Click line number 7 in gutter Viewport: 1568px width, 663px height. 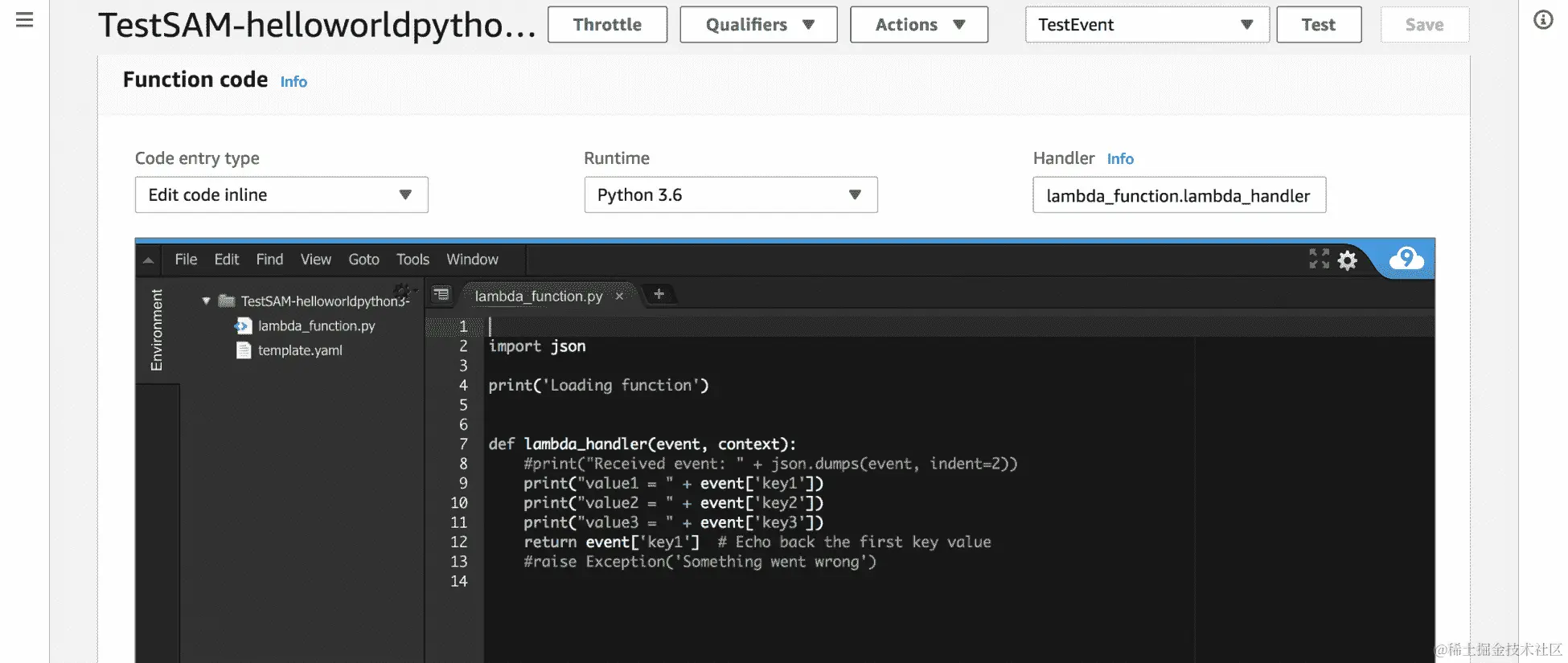463,444
